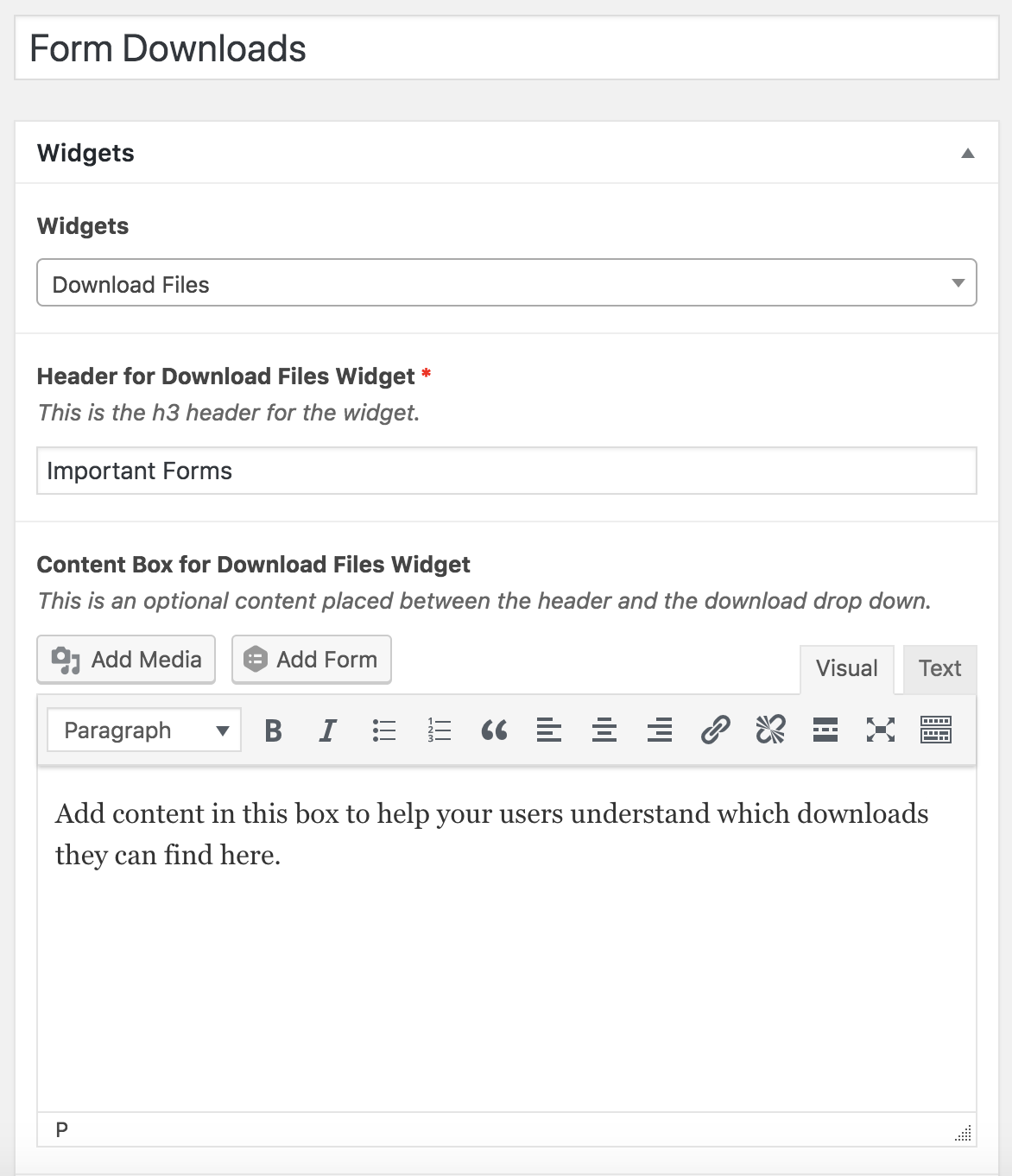Image resolution: width=1012 pixels, height=1176 pixels.
Task: Apply bold formatting in the editor toolbar
Action: [x=273, y=730]
